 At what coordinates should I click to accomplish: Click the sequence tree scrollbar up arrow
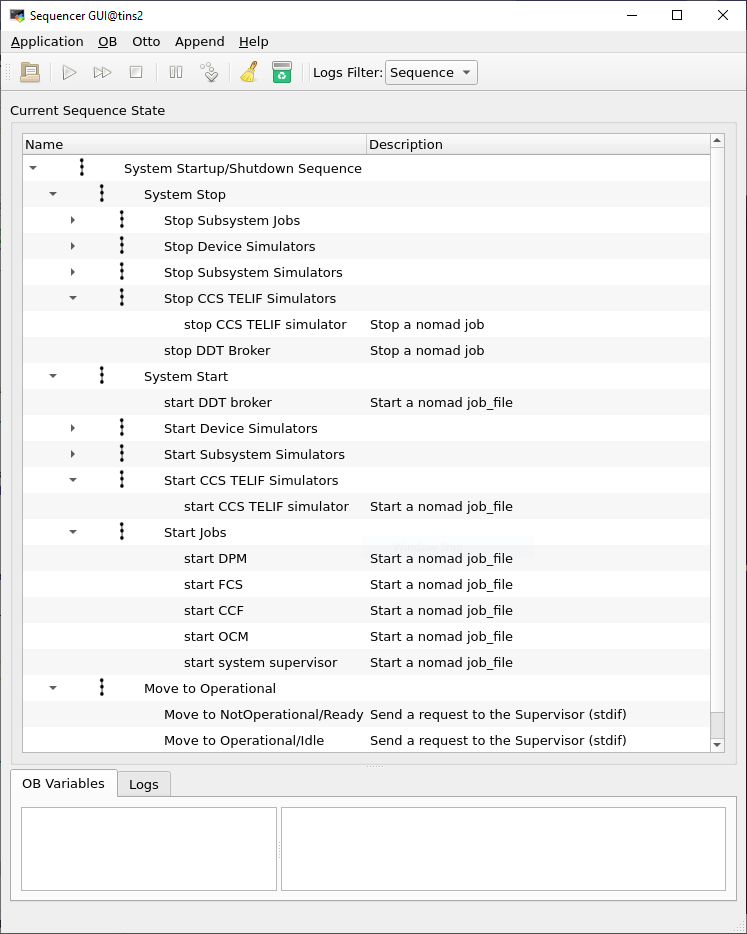[x=717, y=144]
